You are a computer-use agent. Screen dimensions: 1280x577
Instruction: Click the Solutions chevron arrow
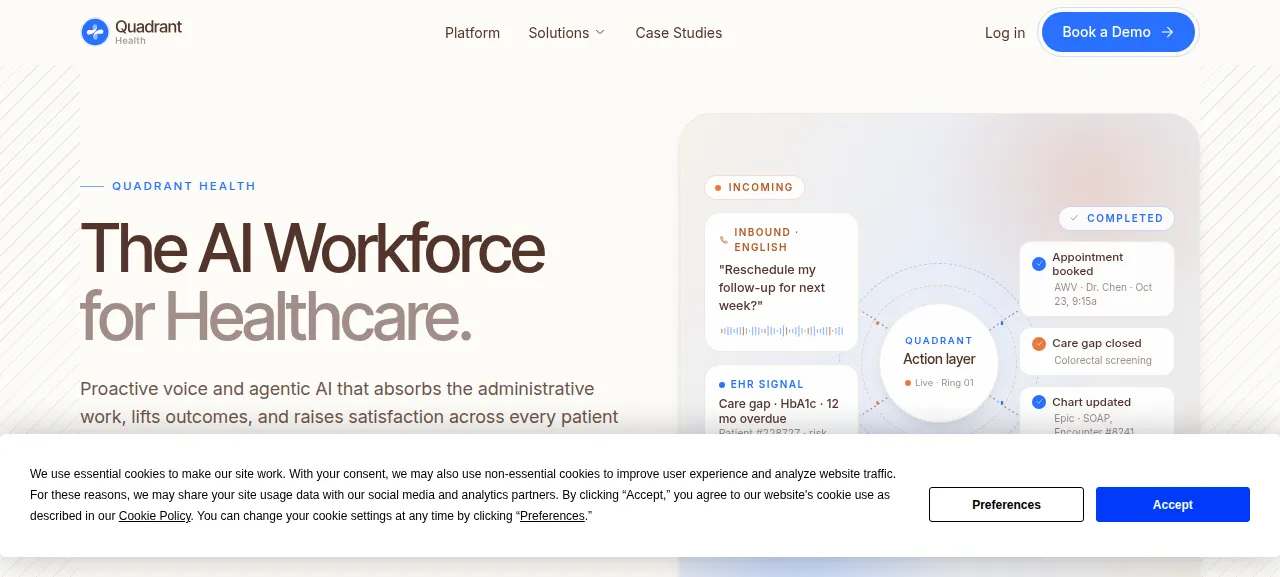(600, 33)
